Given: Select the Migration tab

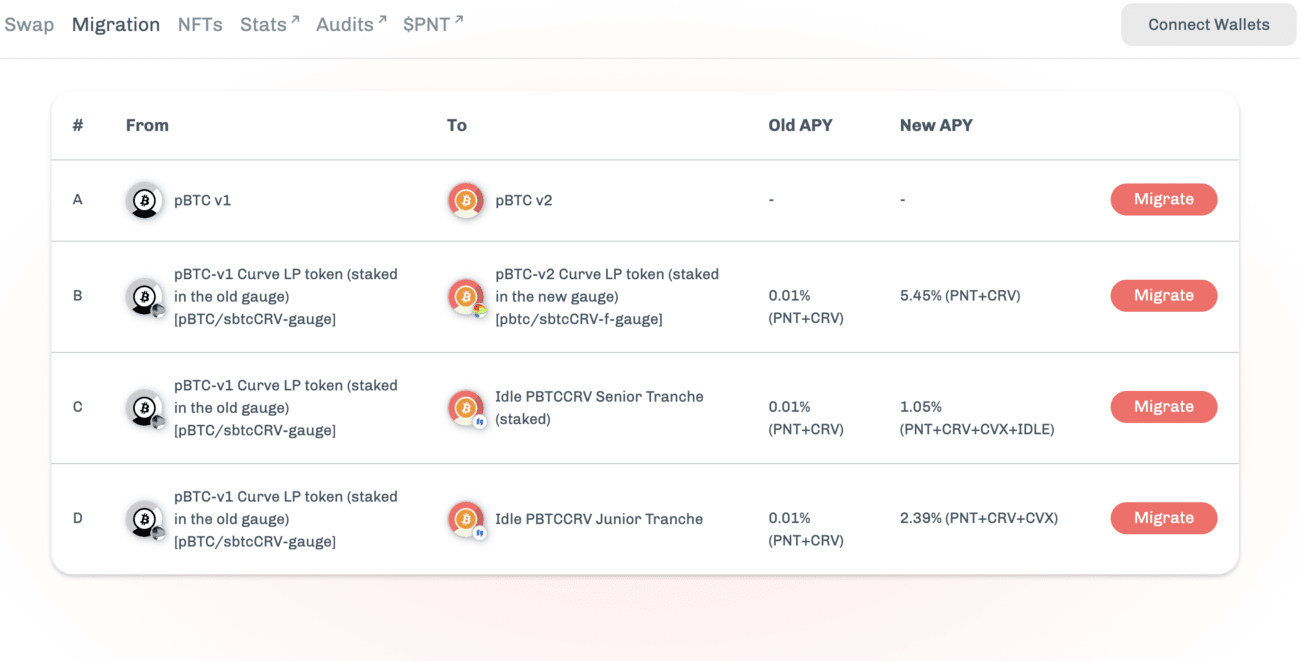Looking at the screenshot, I should 116,25.
